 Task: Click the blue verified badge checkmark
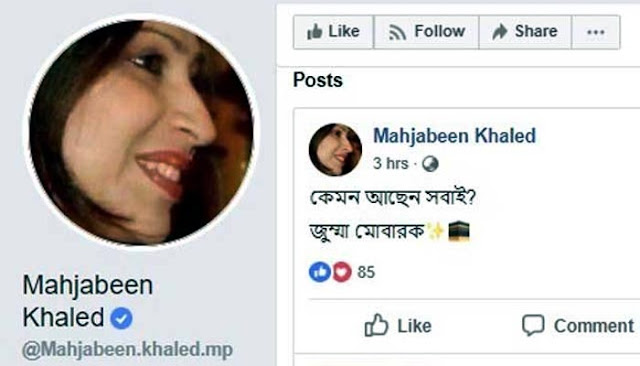[122, 318]
